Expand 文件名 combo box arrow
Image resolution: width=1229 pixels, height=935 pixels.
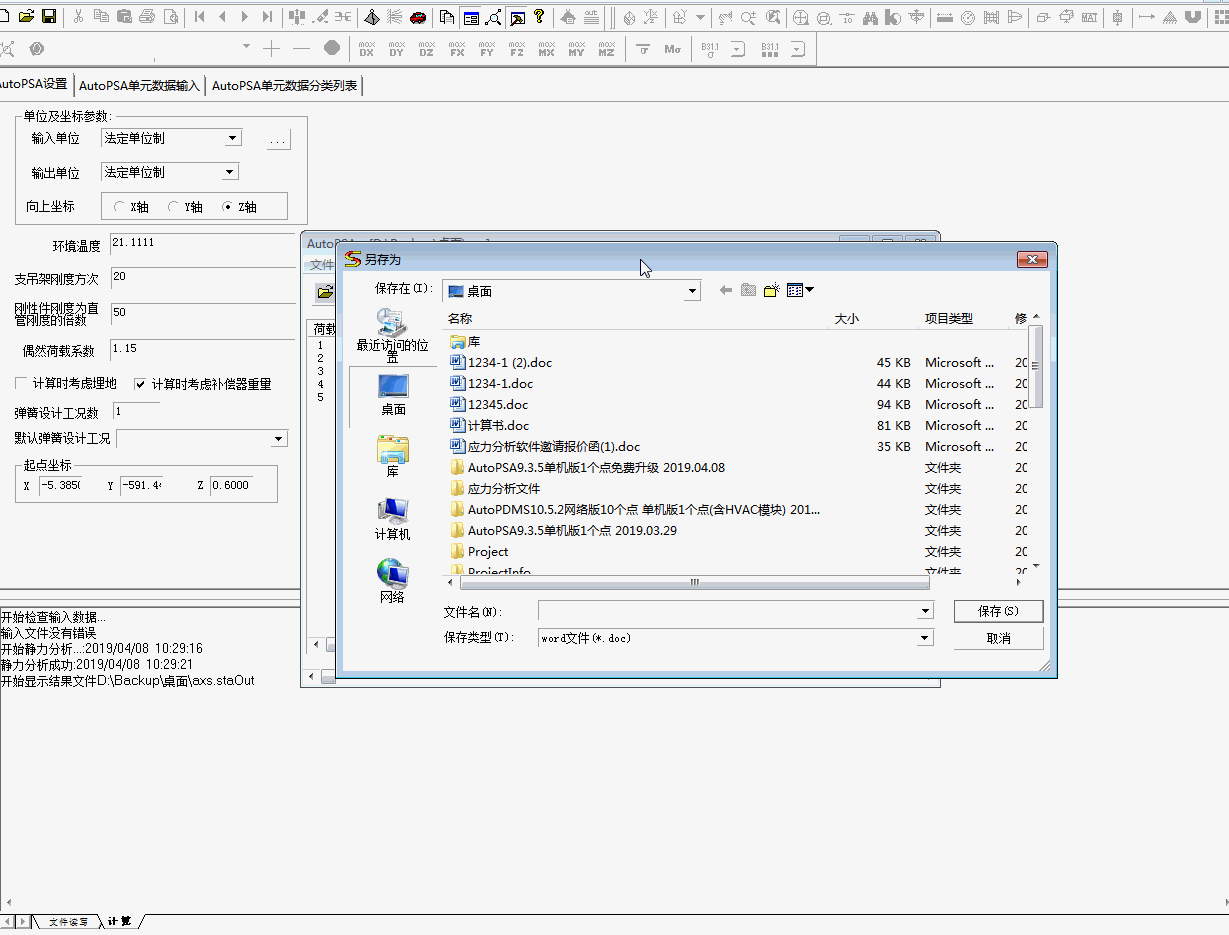(925, 611)
